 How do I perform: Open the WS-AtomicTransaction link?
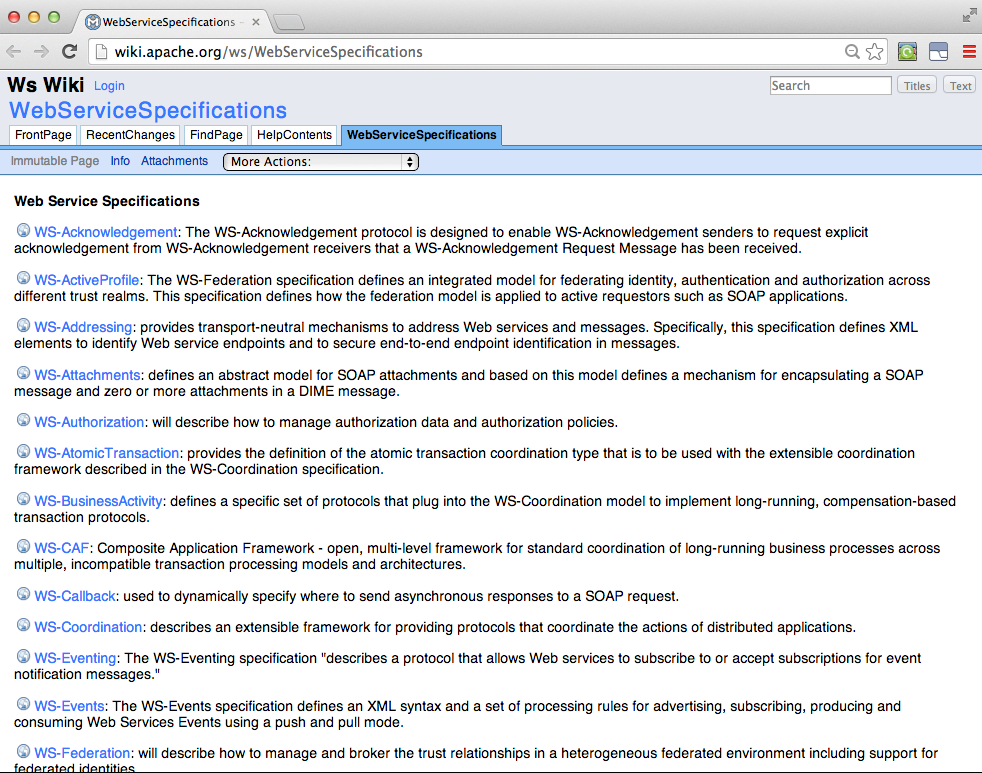click(x=107, y=453)
